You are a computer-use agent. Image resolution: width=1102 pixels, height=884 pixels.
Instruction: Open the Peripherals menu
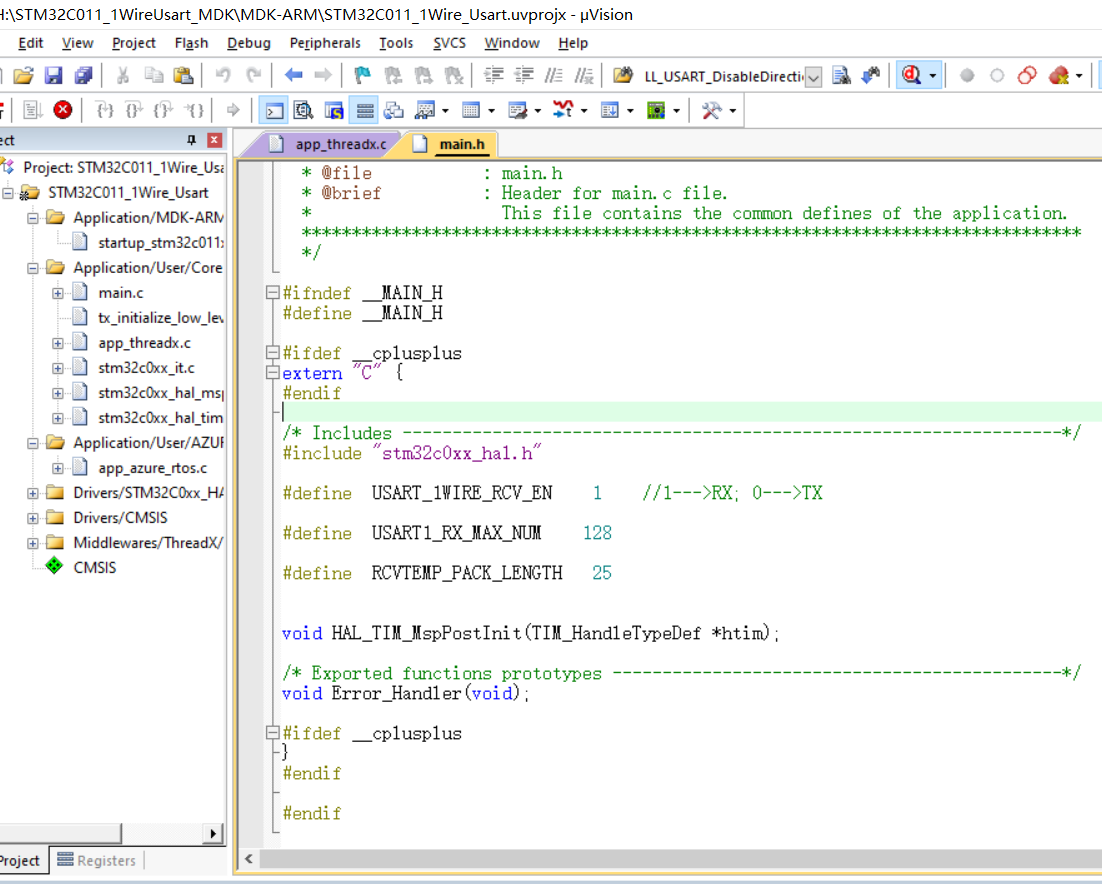(325, 43)
